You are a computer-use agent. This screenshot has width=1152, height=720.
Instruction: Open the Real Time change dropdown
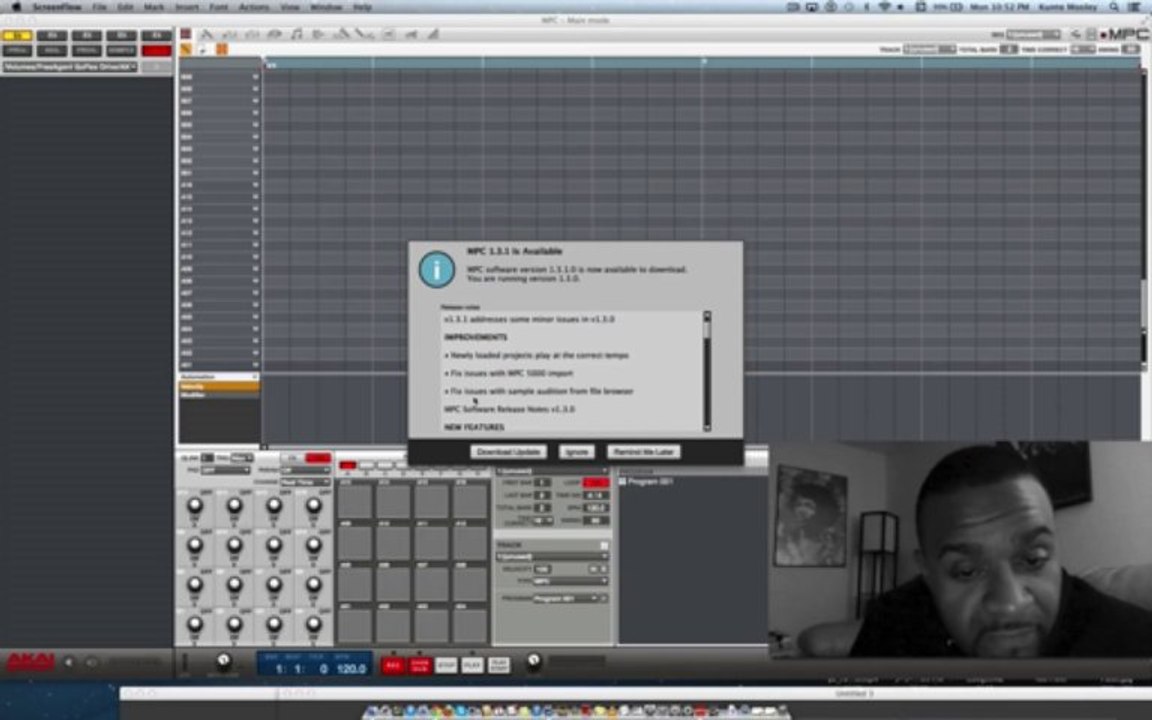pyautogui.click(x=304, y=482)
